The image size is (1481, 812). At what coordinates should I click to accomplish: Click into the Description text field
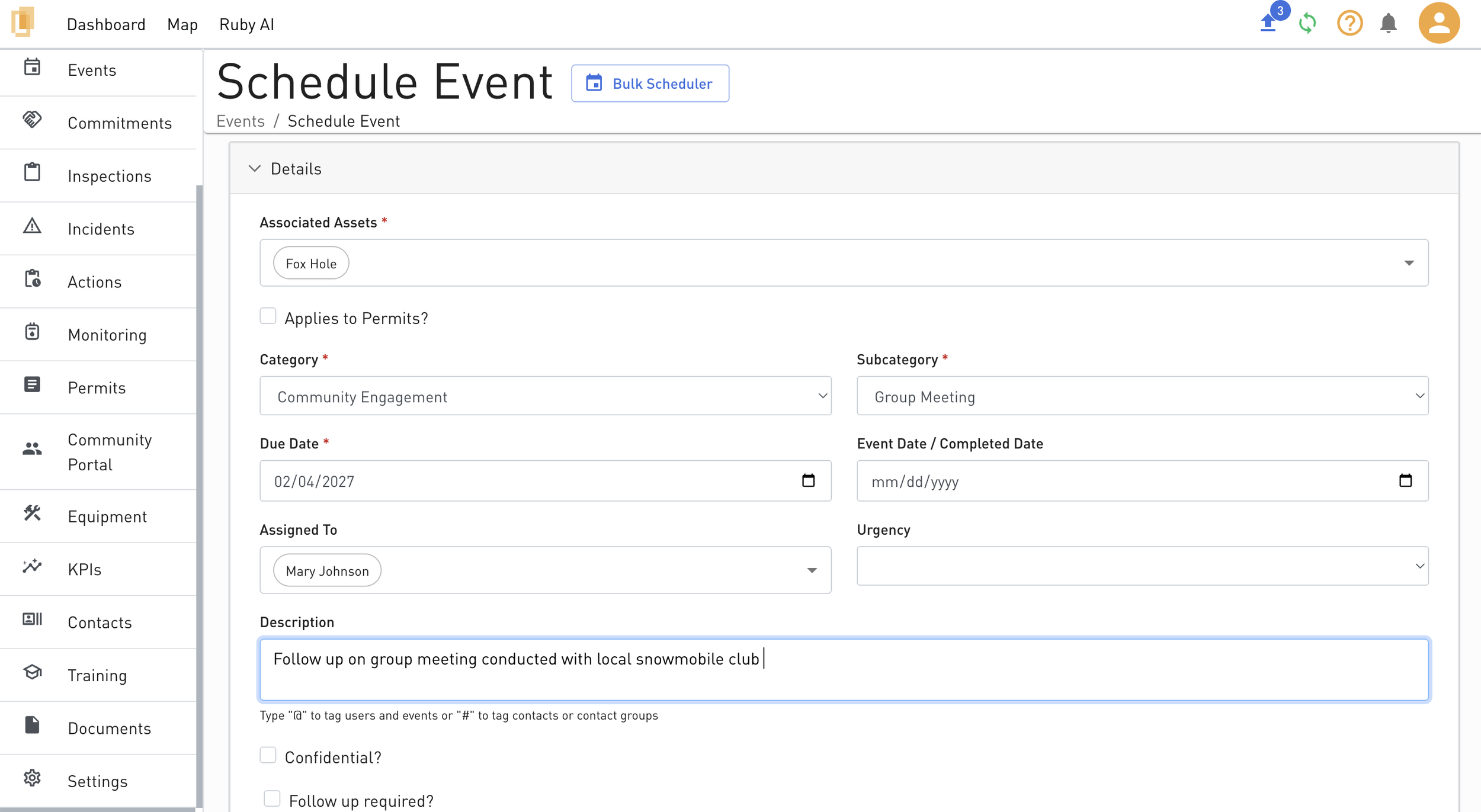point(844,670)
